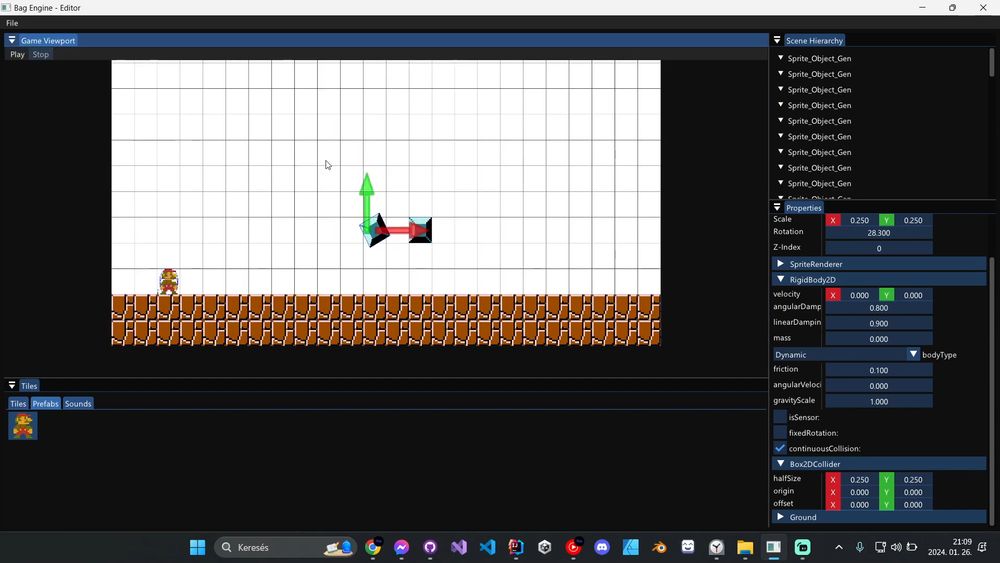Open Visual Studio Code from taskbar

487,547
